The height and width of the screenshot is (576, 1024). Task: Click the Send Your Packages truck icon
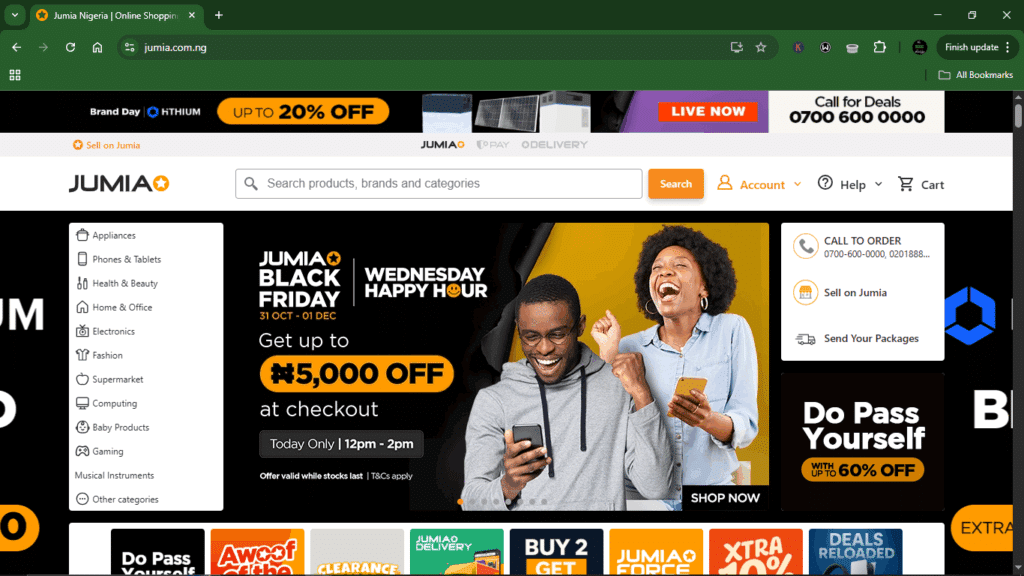[805, 338]
